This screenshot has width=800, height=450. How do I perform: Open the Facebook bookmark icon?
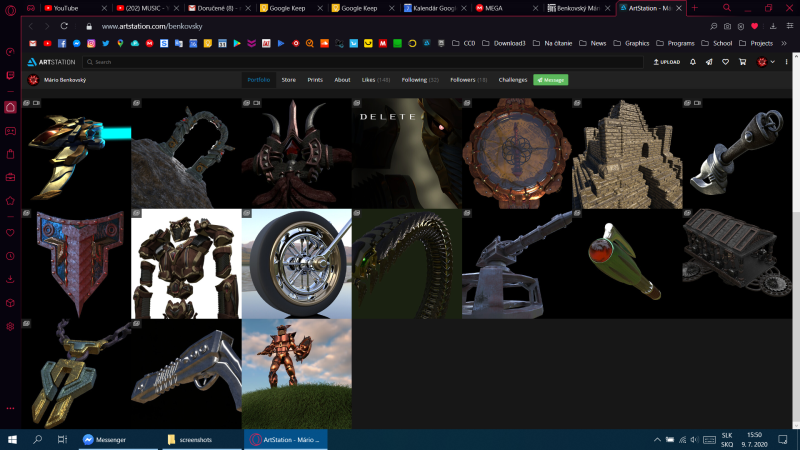click(62, 43)
